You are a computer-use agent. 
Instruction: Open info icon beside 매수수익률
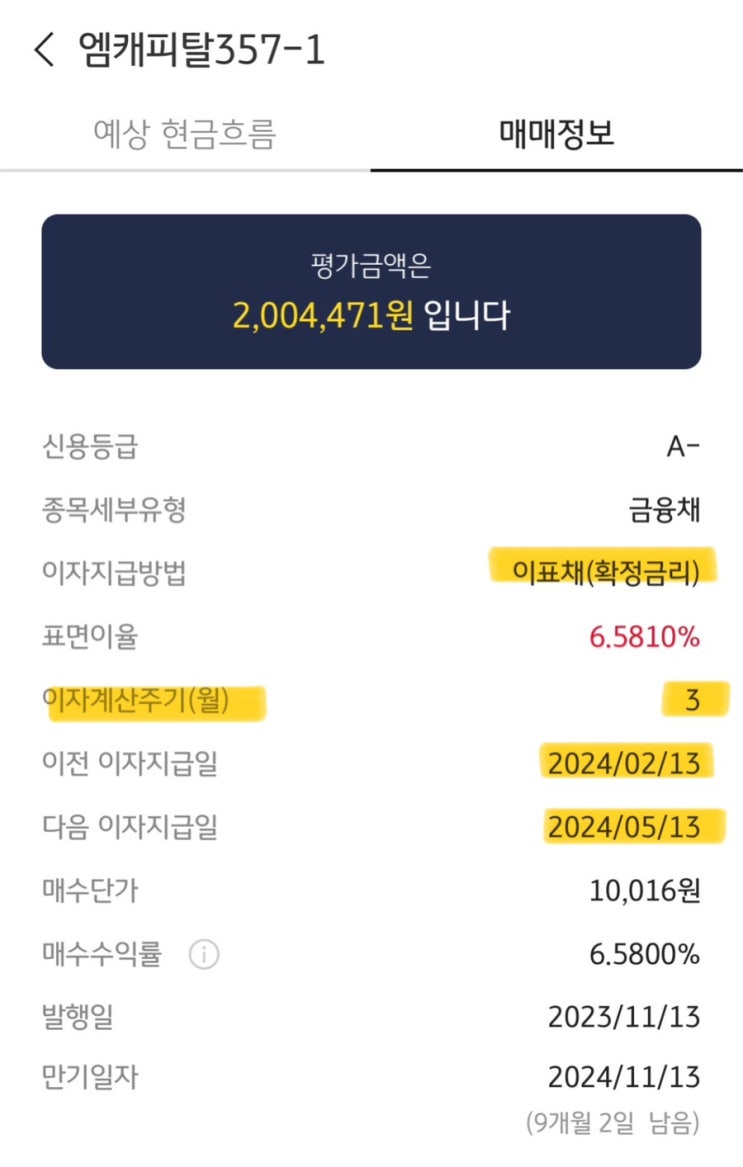[x=204, y=953]
